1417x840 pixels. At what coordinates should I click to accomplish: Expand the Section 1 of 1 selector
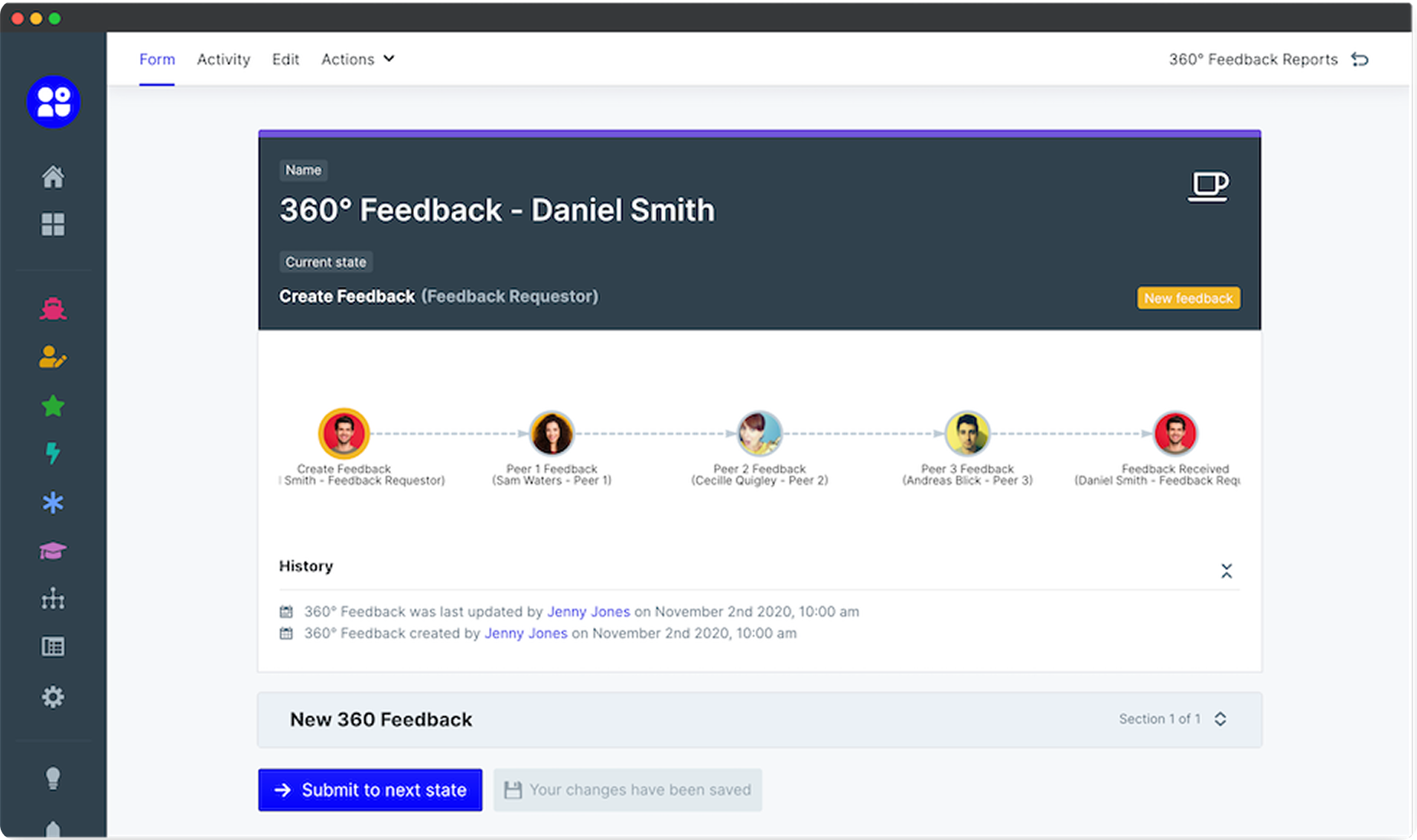point(1220,719)
